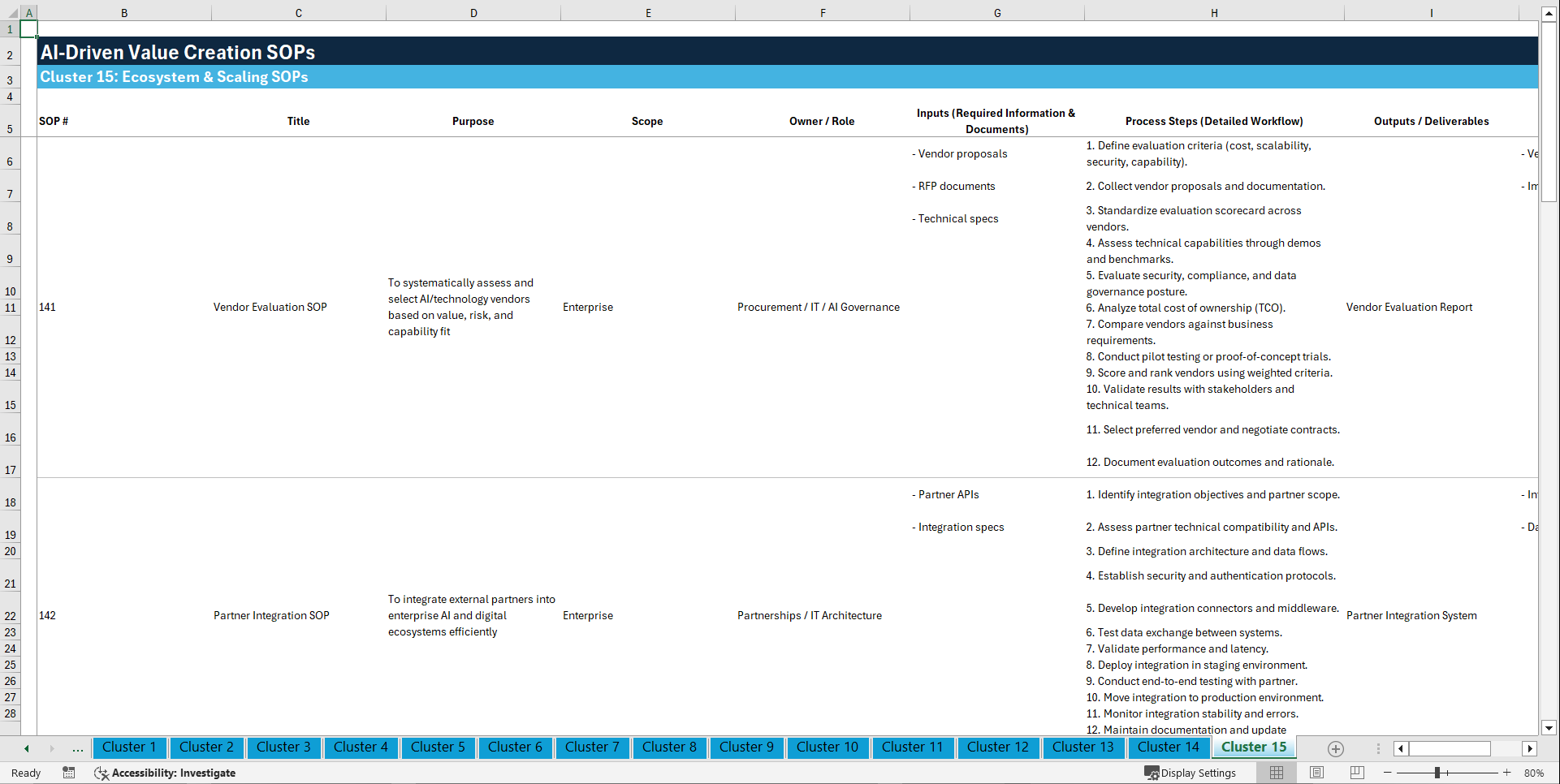The height and width of the screenshot is (784, 1560).
Task: Select column D header
Action: pos(473,12)
